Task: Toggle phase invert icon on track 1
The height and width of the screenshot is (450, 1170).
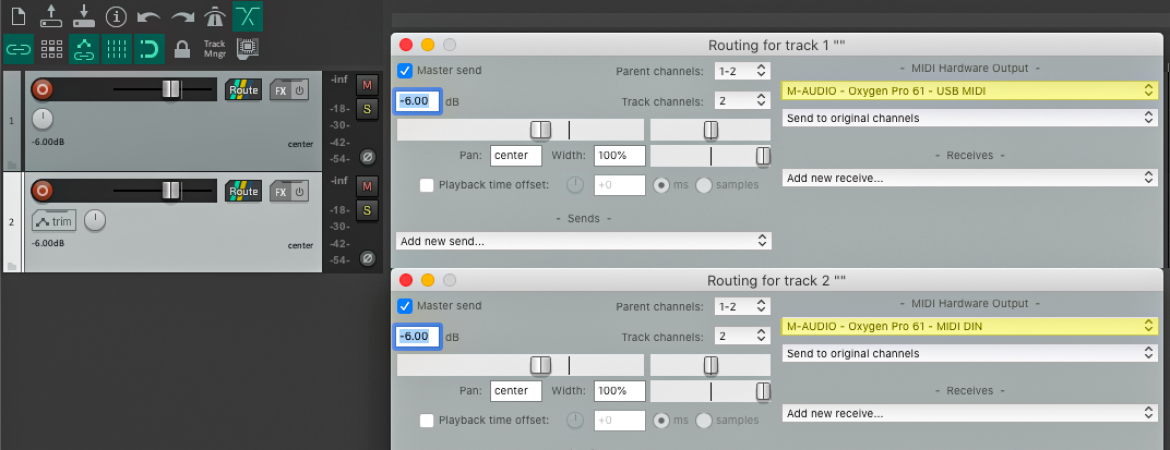Action: (x=366, y=157)
